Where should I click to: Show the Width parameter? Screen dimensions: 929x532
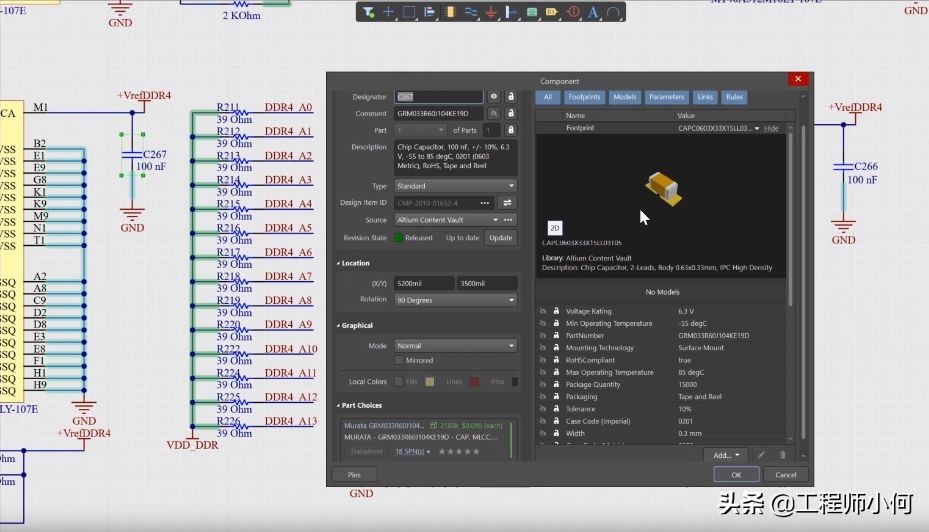[543, 433]
